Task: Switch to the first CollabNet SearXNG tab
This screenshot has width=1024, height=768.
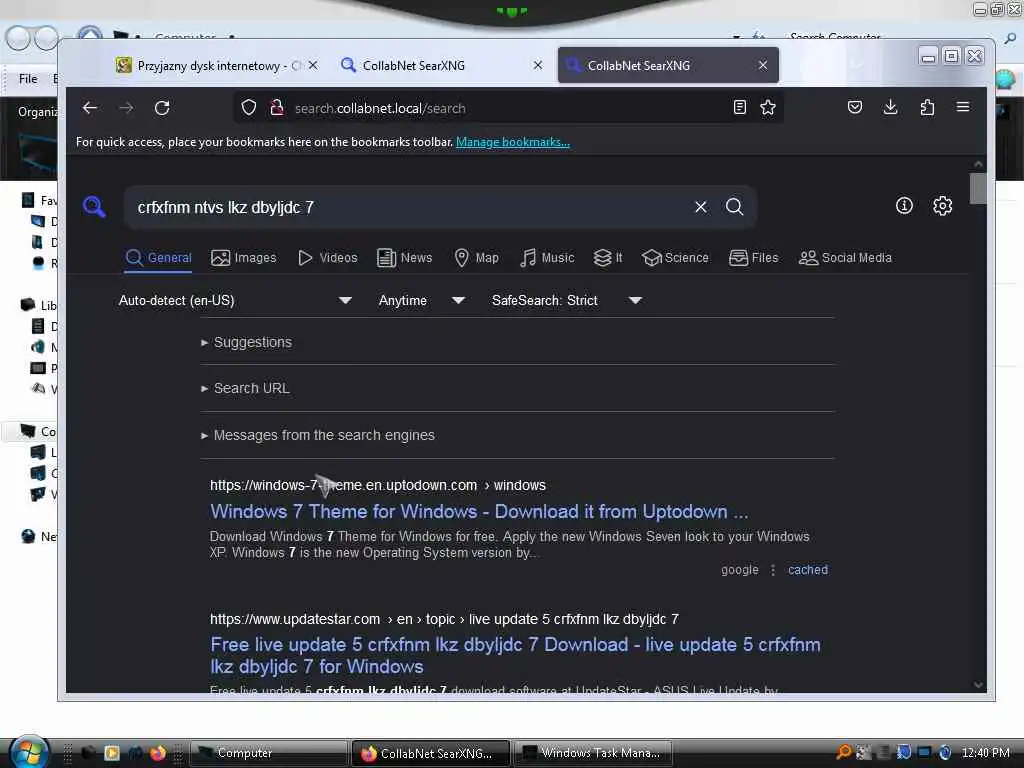Action: tap(441, 65)
